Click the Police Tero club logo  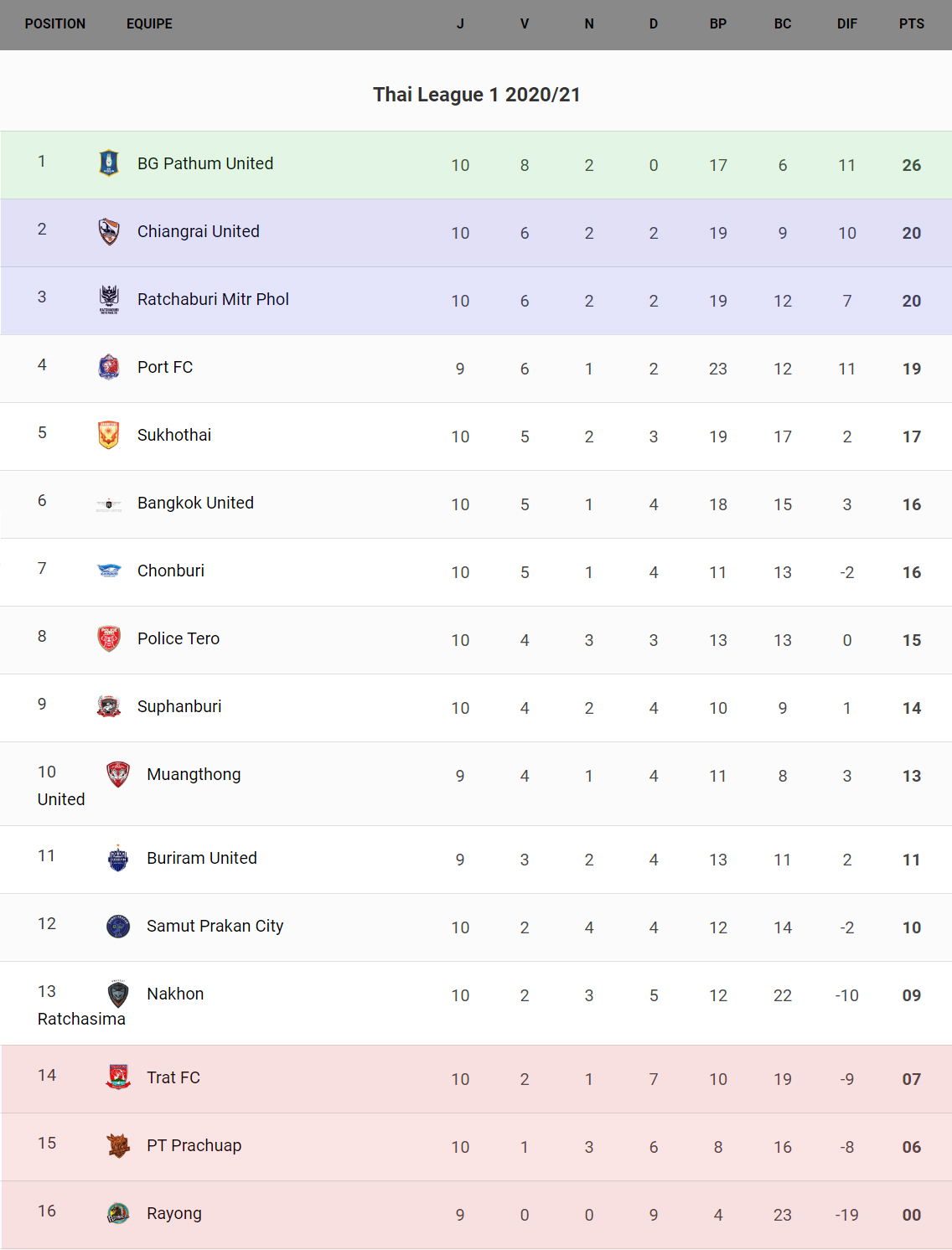tap(109, 638)
